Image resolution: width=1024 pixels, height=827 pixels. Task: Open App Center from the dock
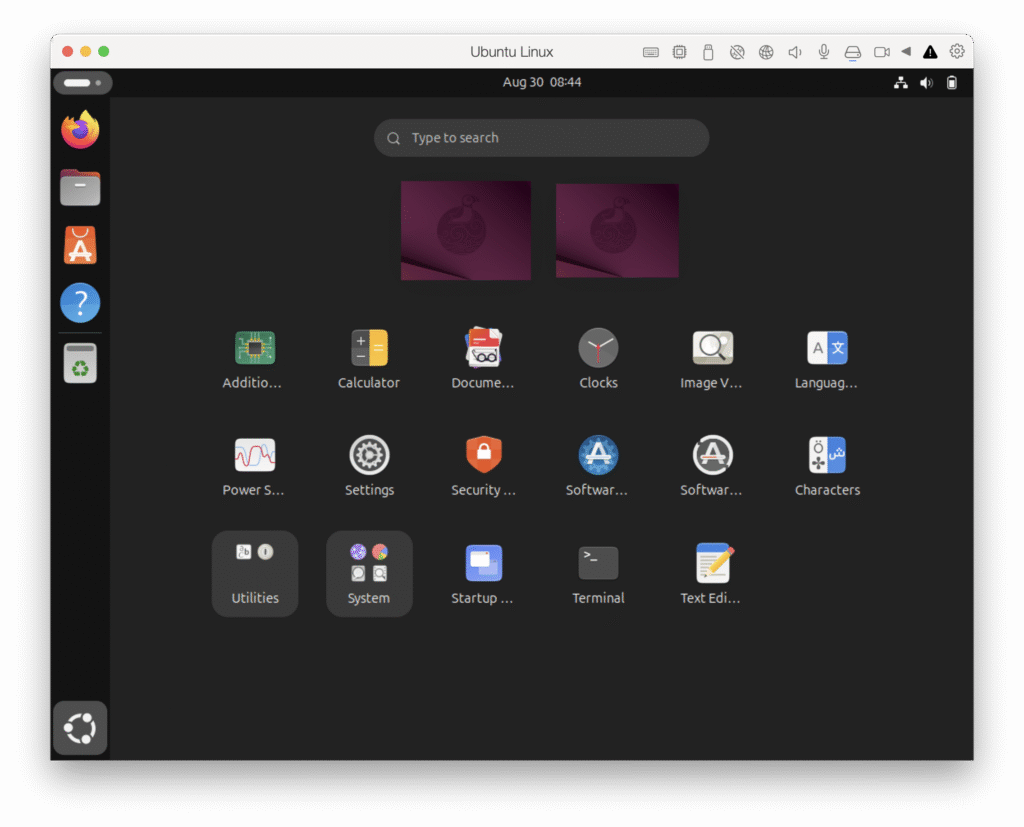(x=80, y=245)
